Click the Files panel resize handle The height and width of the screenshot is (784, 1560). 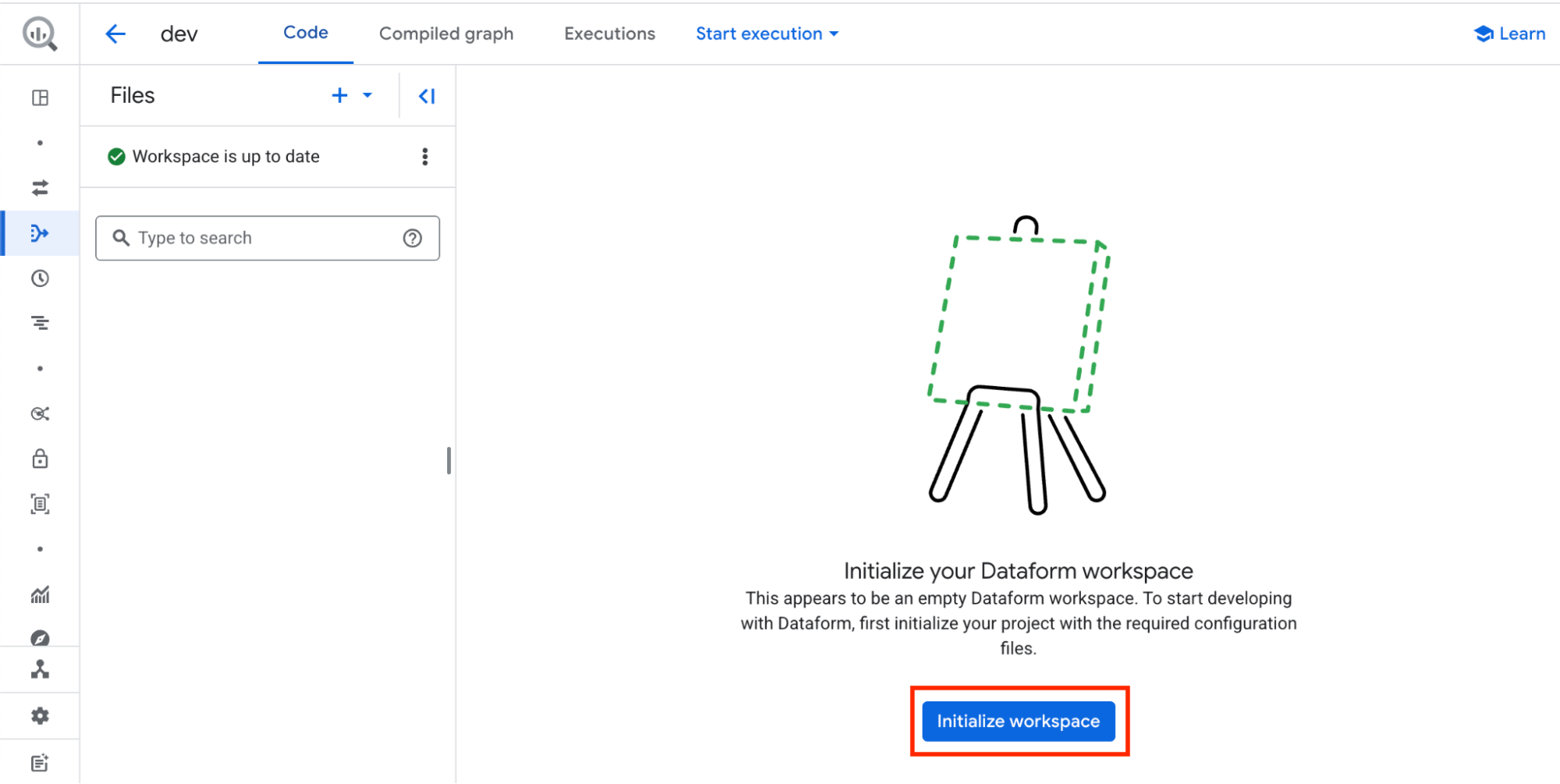(449, 460)
